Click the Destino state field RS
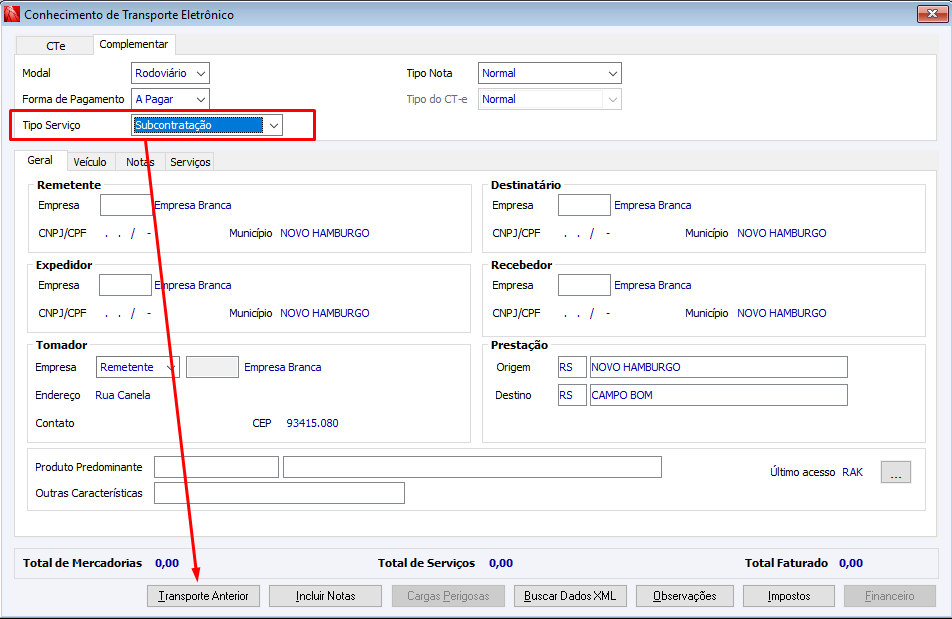Image resolution: width=952 pixels, height=619 pixels. [572, 395]
